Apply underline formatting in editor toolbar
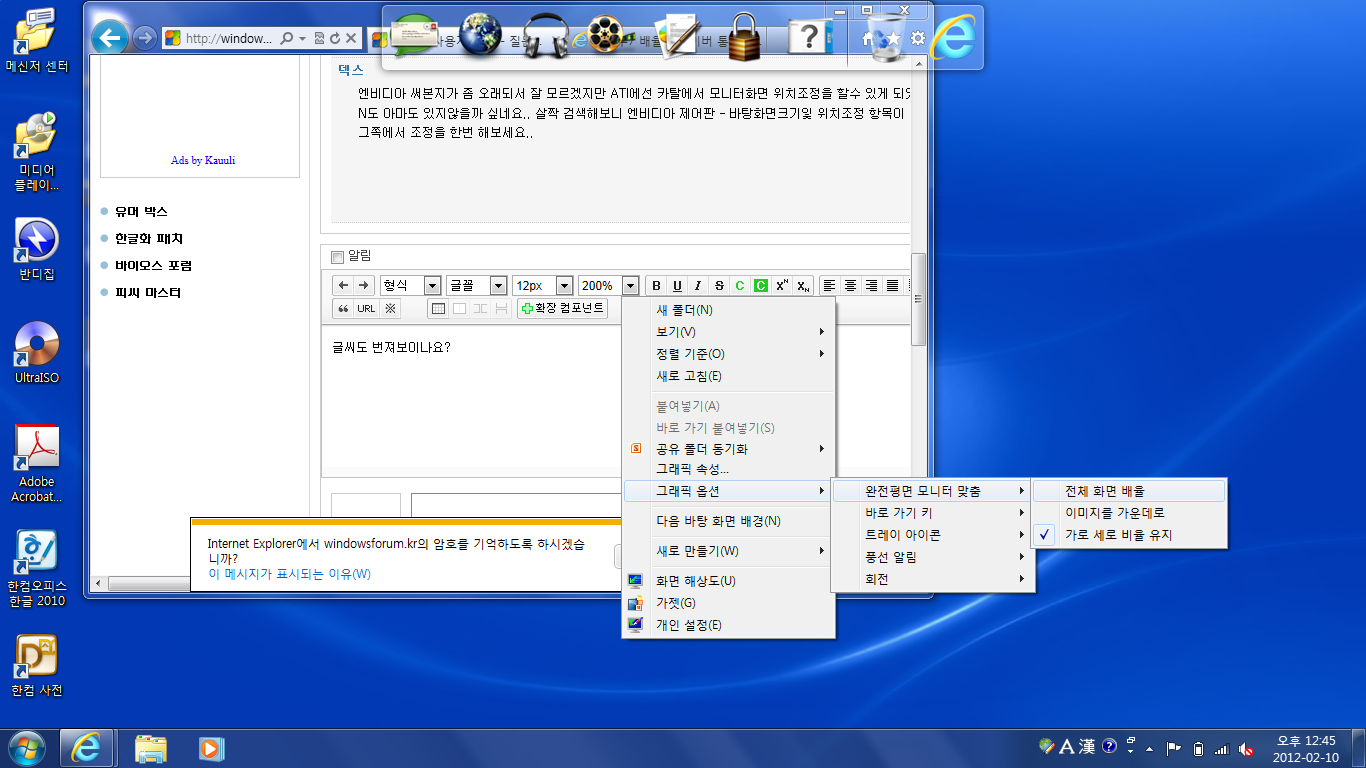The width and height of the screenshot is (1366, 768). 677,286
